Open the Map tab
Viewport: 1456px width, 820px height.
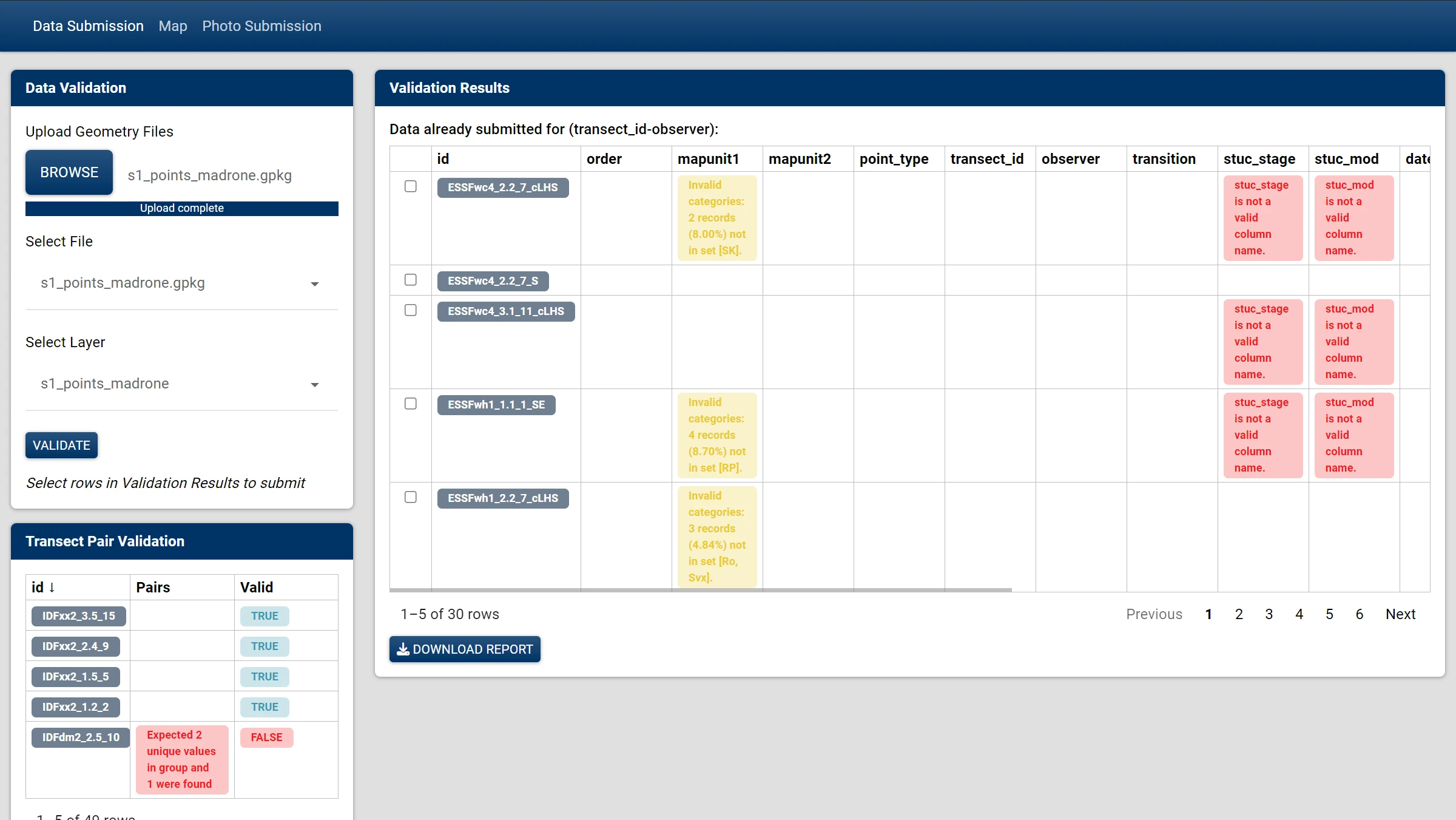click(x=173, y=26)
